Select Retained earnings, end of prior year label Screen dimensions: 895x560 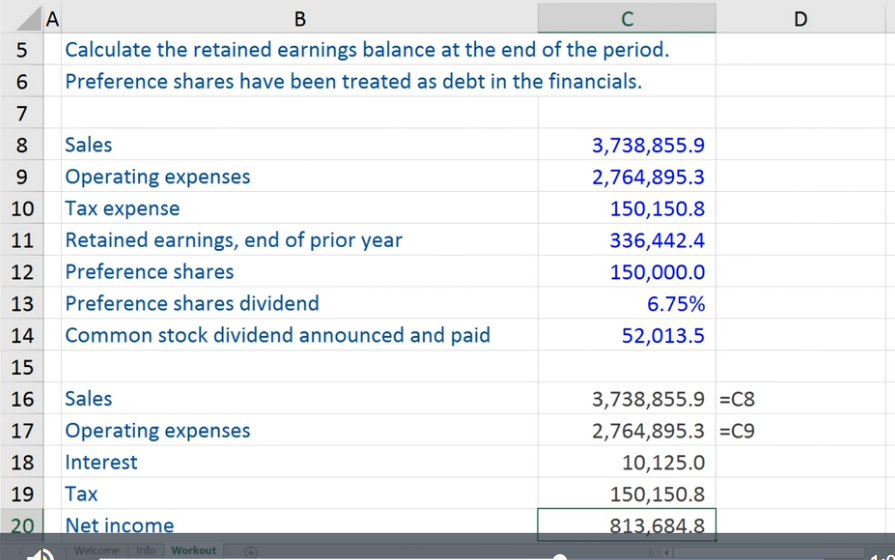(233, 240)
